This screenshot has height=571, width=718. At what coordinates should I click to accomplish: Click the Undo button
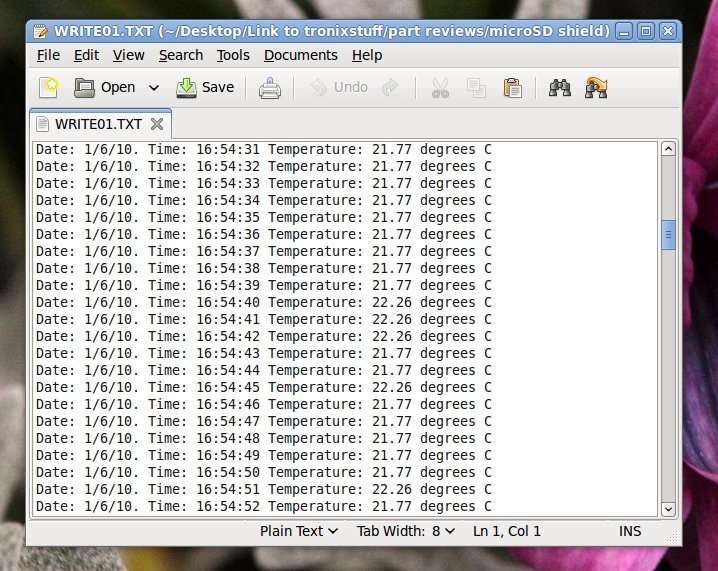339,88
